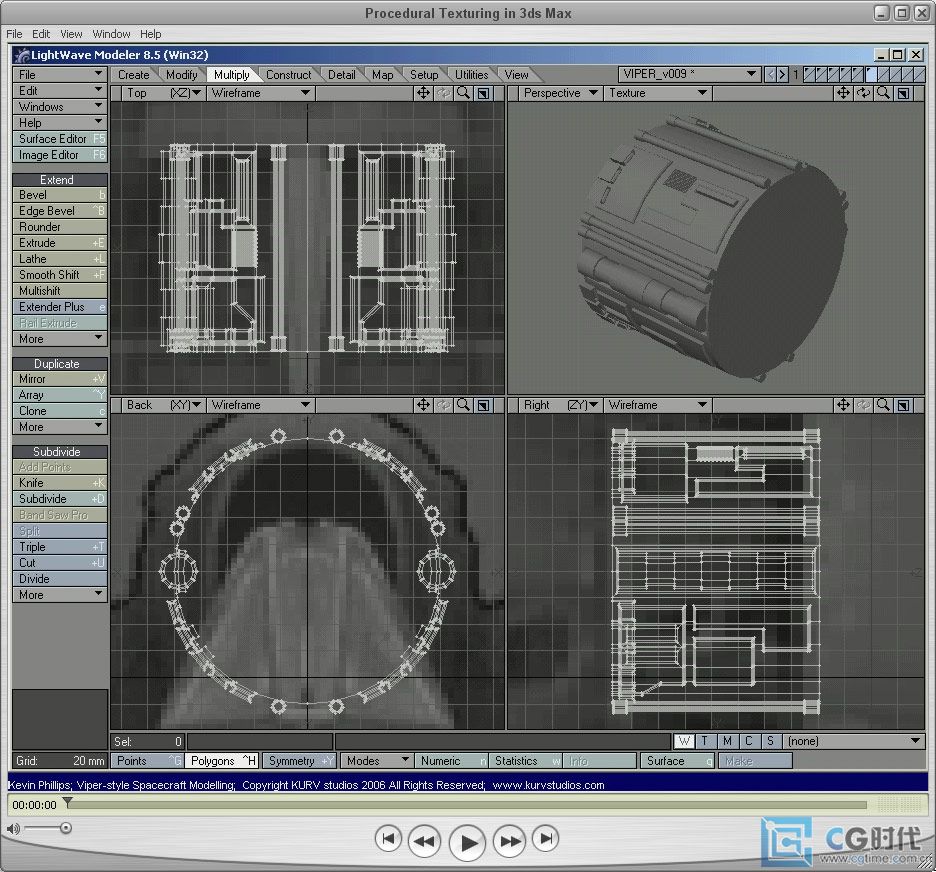The width and height of the screenshot is (936, 872).
Task: Toggle the M morph map mode button
Action: coord(727,741)
